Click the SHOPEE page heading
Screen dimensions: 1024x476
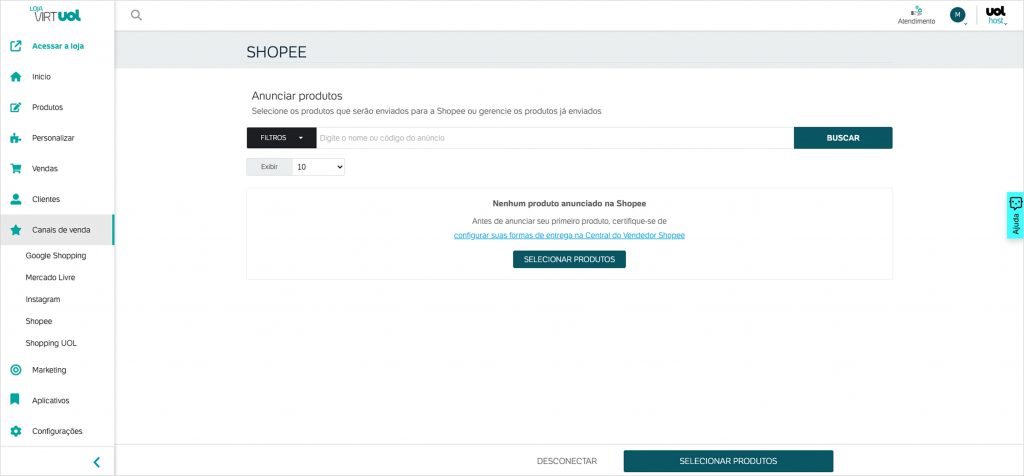tap(276, 52)
